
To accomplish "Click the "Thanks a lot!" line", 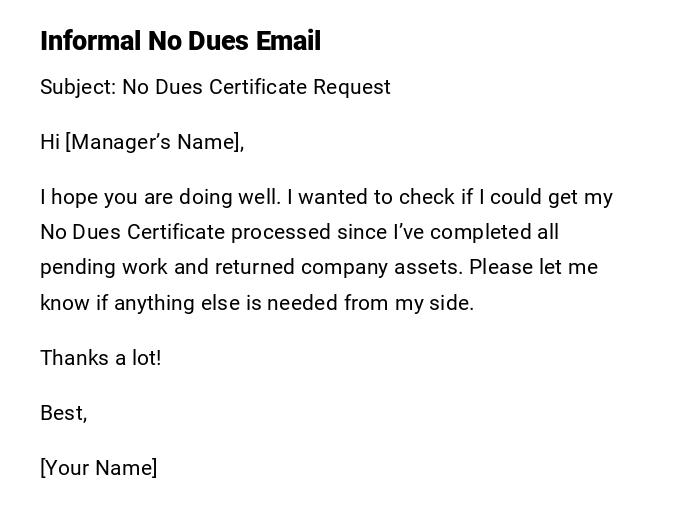I will (100, 358).
